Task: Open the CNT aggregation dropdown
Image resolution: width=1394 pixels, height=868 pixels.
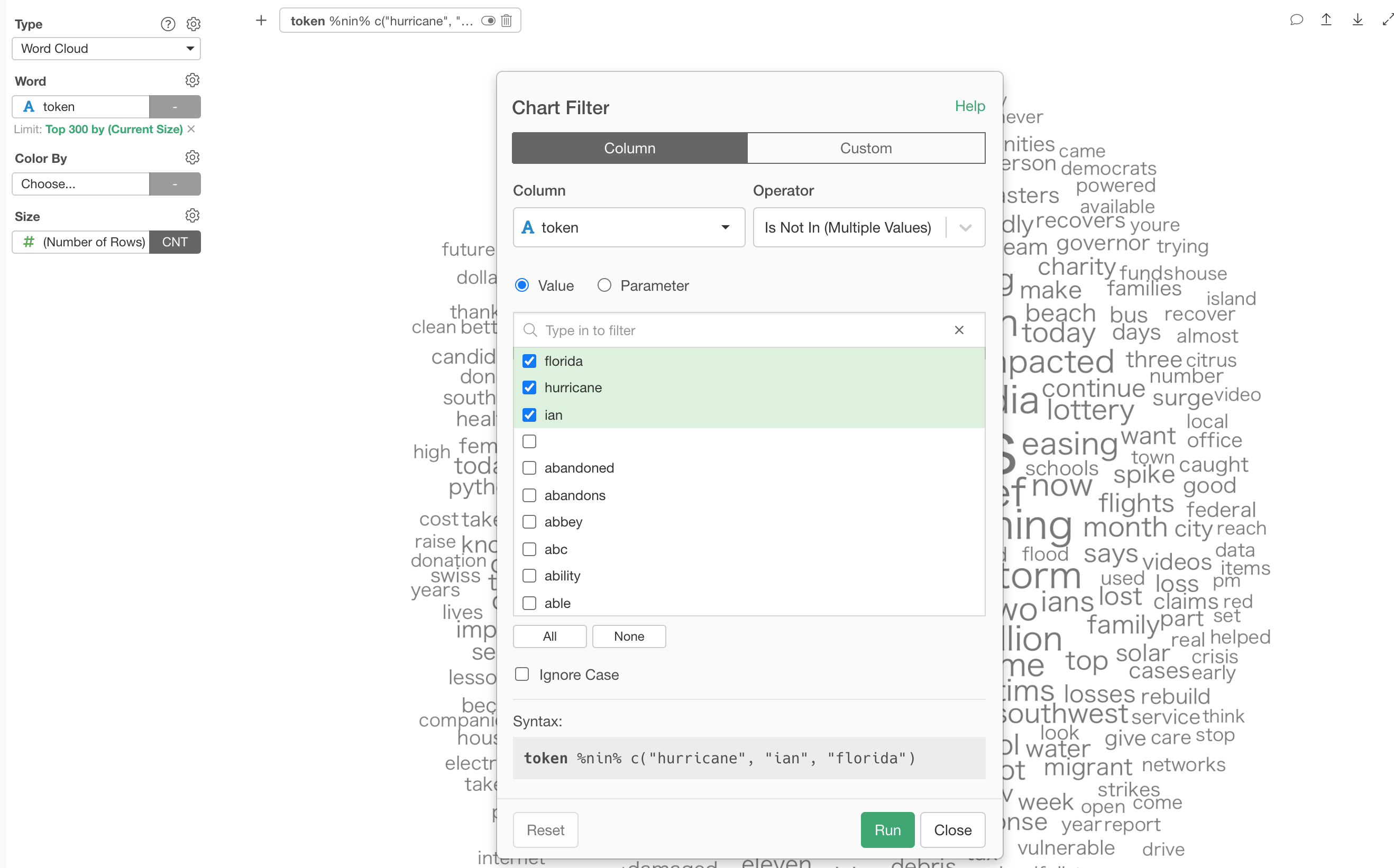Action: pyautogui.click(x=175, y=242)
